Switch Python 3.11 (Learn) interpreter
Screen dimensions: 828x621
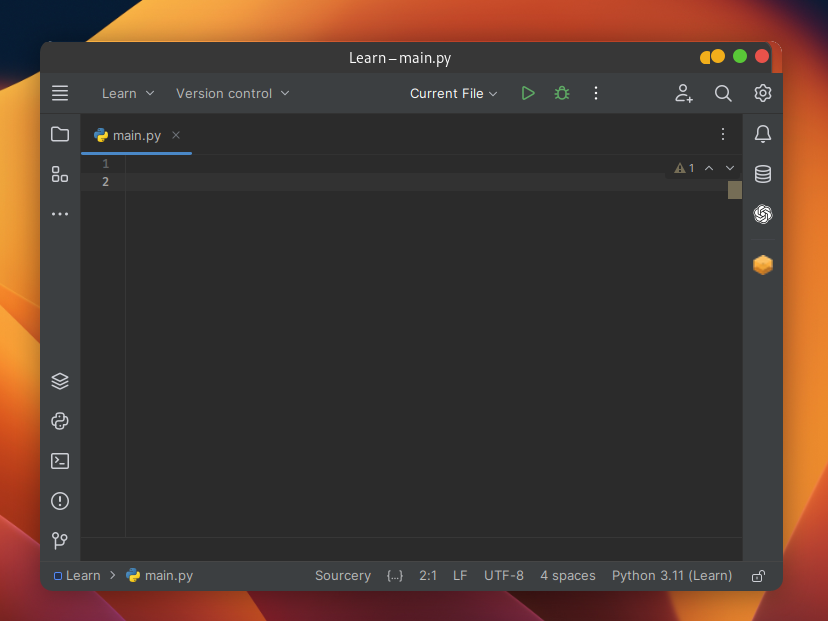(672, 576)
